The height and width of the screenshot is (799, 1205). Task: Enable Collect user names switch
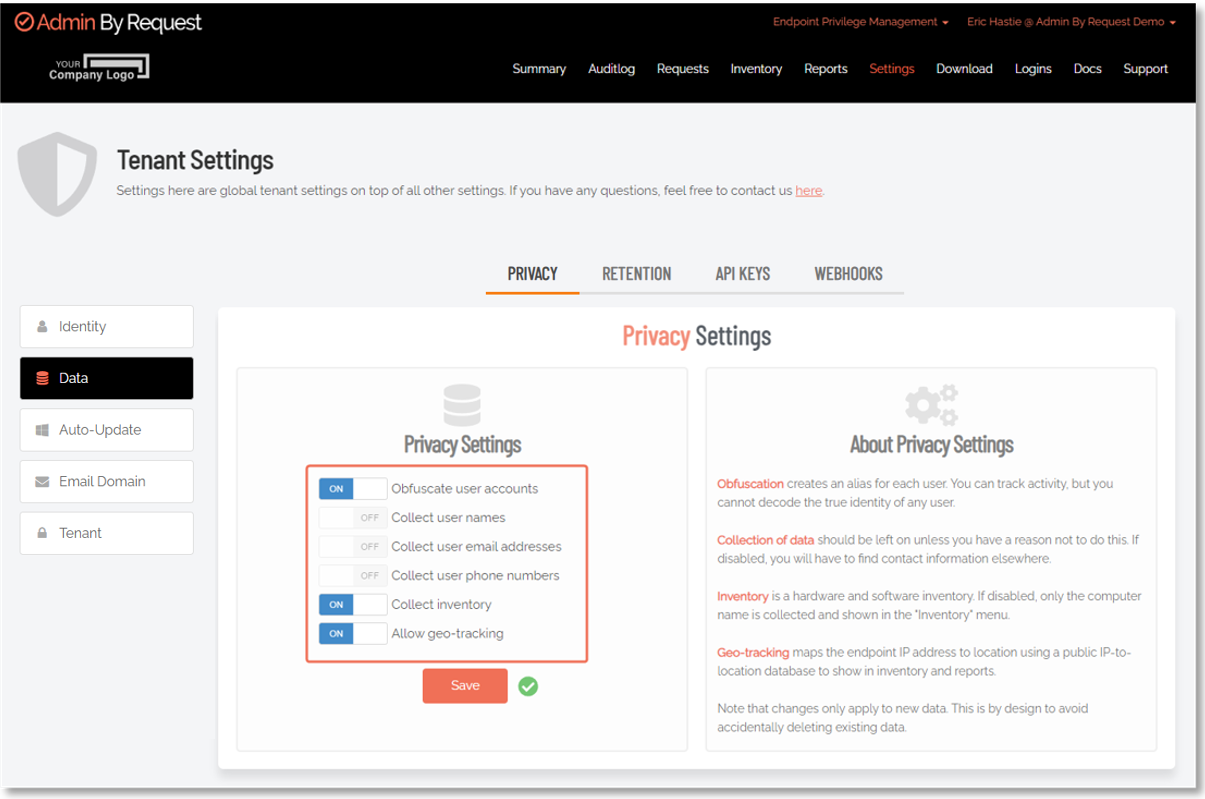(352, 518)
